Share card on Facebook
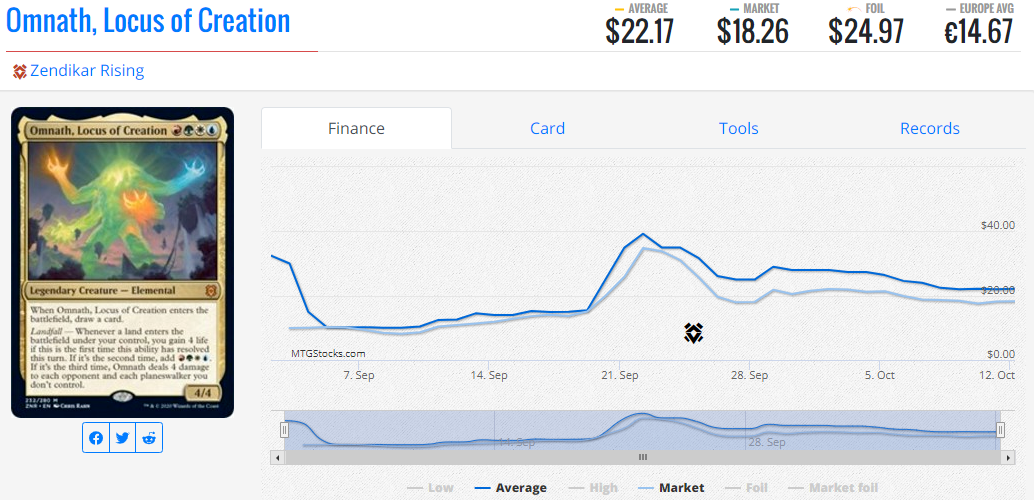The width and height of the screenshot is (1034, 500). tap(96, 438)
